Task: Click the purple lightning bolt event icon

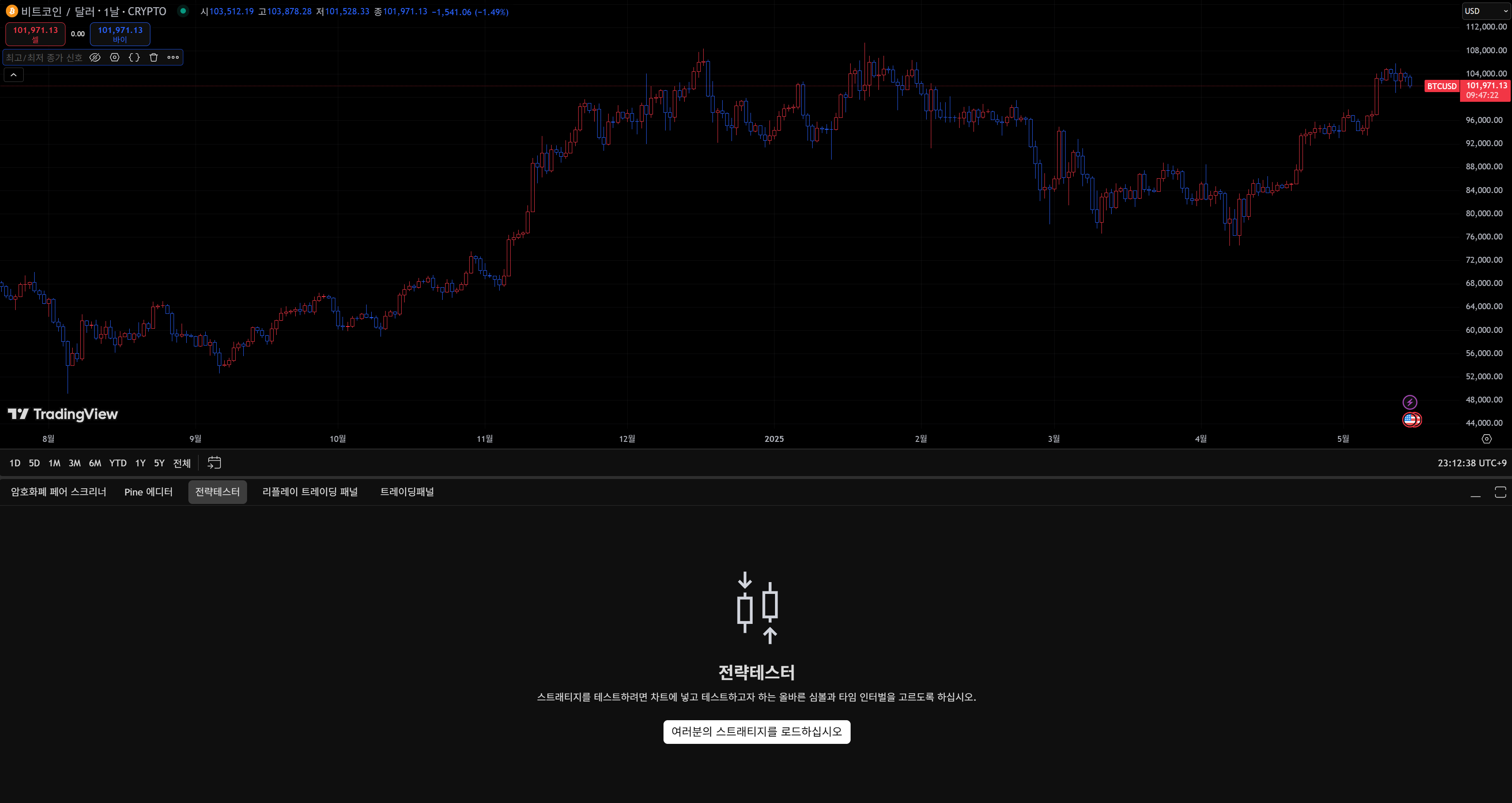Action: coord(1410,402)
